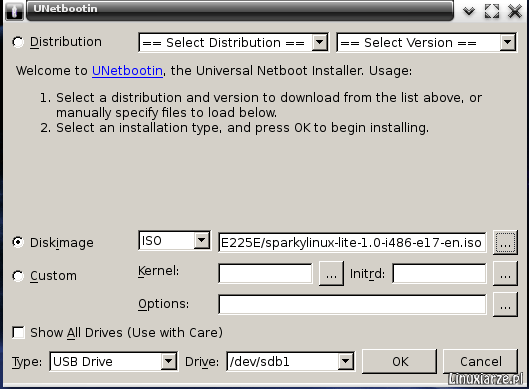Image resolution: width=529 pixels, height=389 pixels.
Task: Browse for an Options file
Action: pos(505,305)
